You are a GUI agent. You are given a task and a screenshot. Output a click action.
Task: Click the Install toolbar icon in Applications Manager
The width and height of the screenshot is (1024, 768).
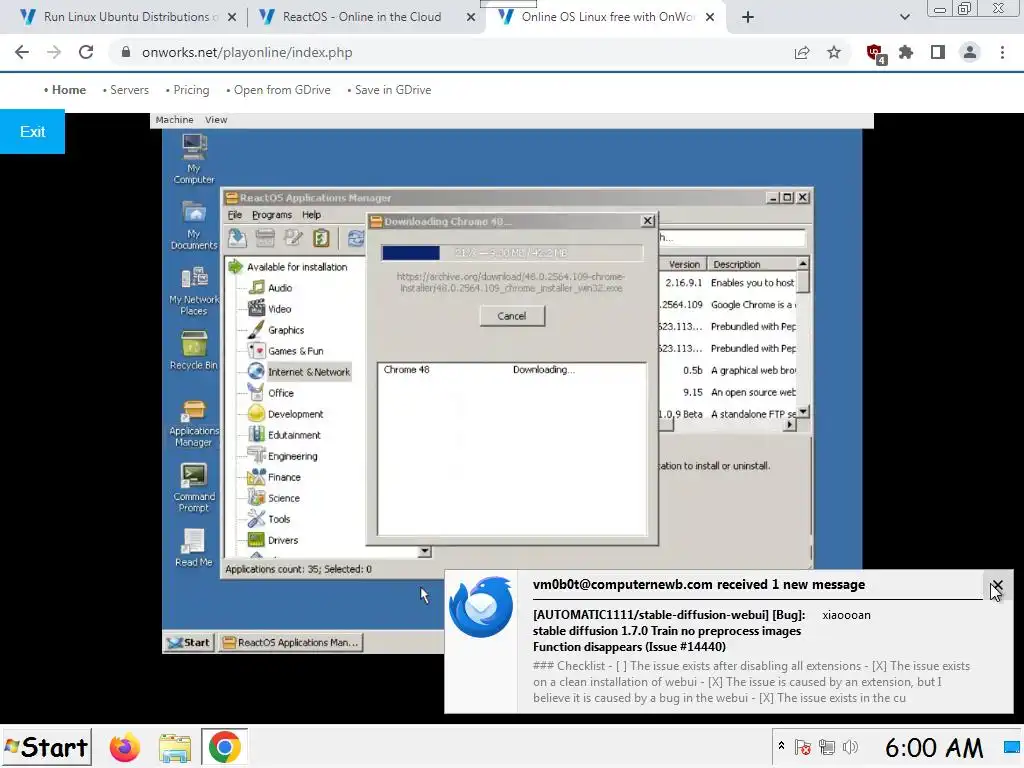(238, 238)
